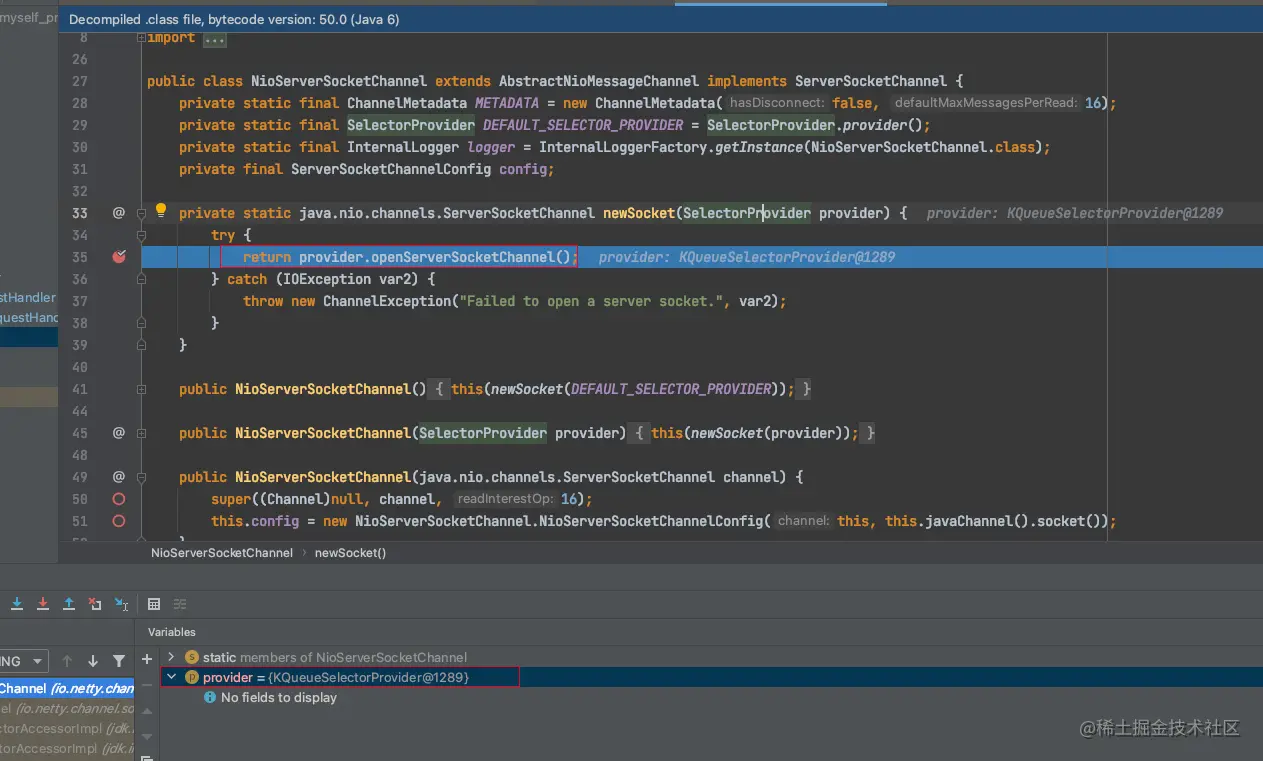Click the @ gutter icon on line 45
1263x761 pixels.
(x=118, y=433)
